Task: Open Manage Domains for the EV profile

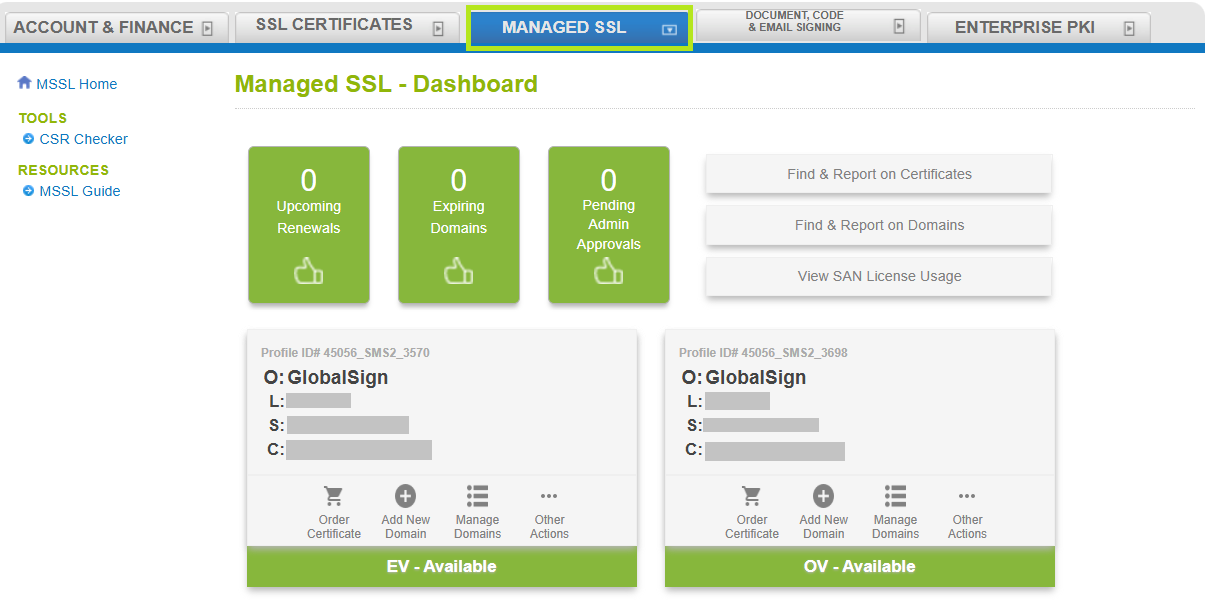Action: [477, 510]
